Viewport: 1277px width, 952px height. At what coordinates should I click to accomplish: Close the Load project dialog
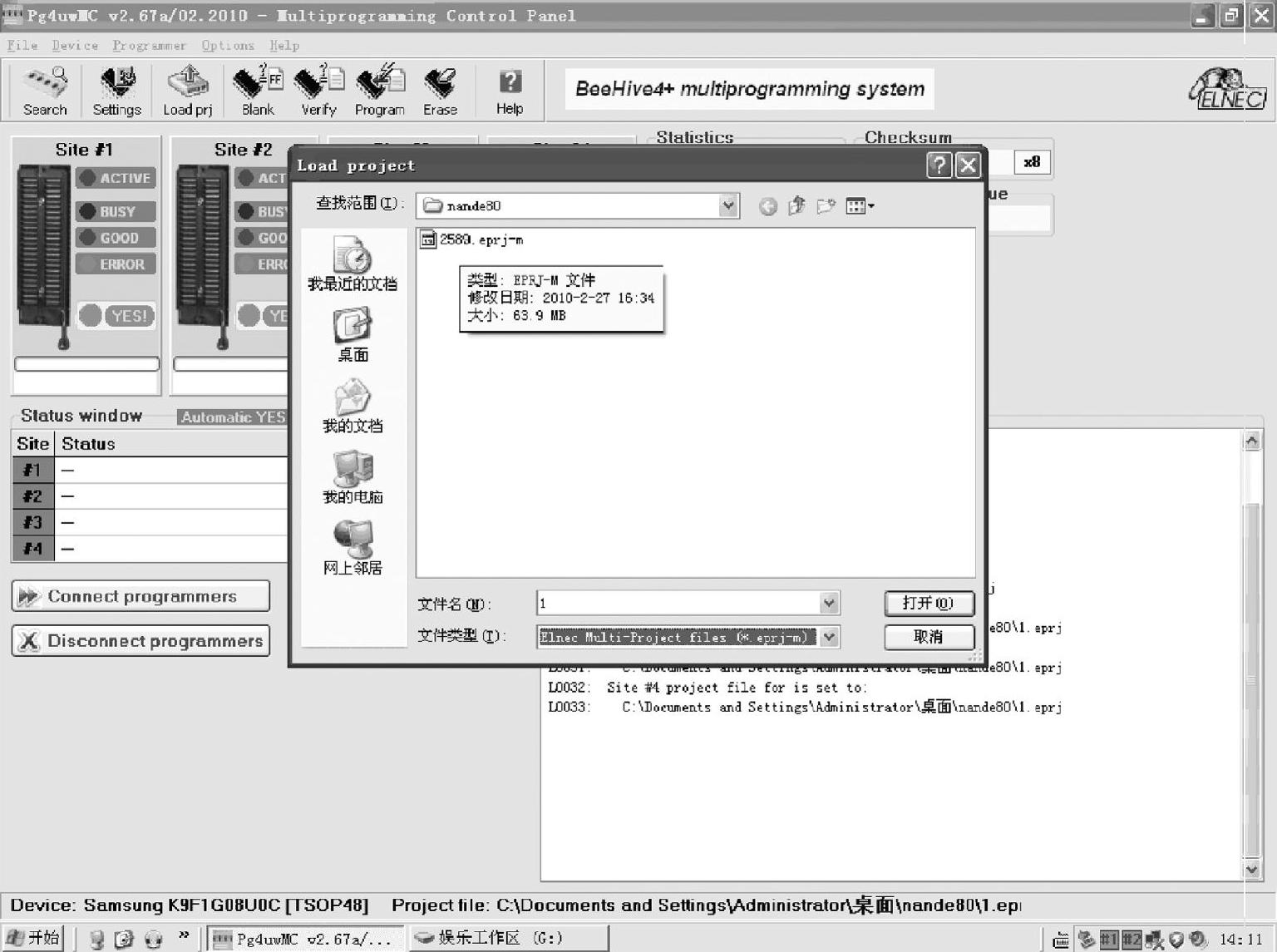968,165
